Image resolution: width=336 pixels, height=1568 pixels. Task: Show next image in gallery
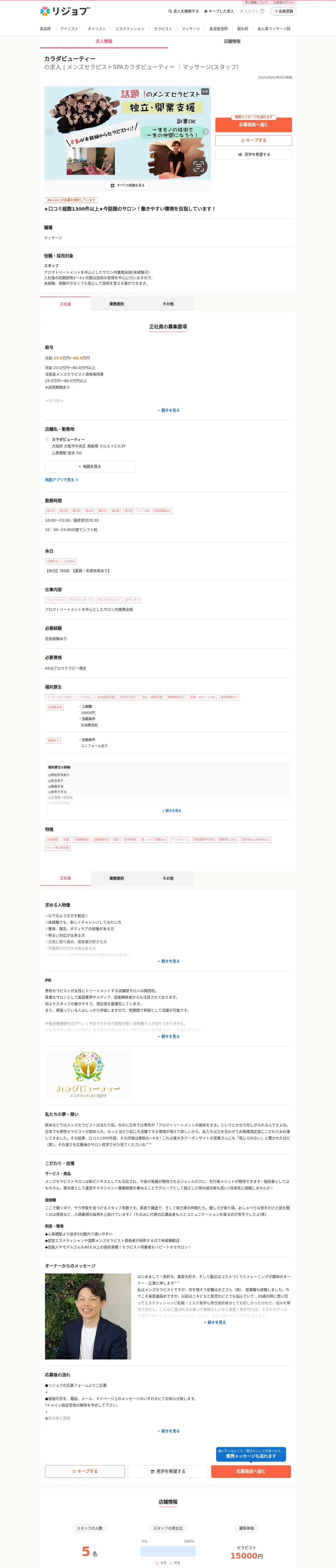205,131
